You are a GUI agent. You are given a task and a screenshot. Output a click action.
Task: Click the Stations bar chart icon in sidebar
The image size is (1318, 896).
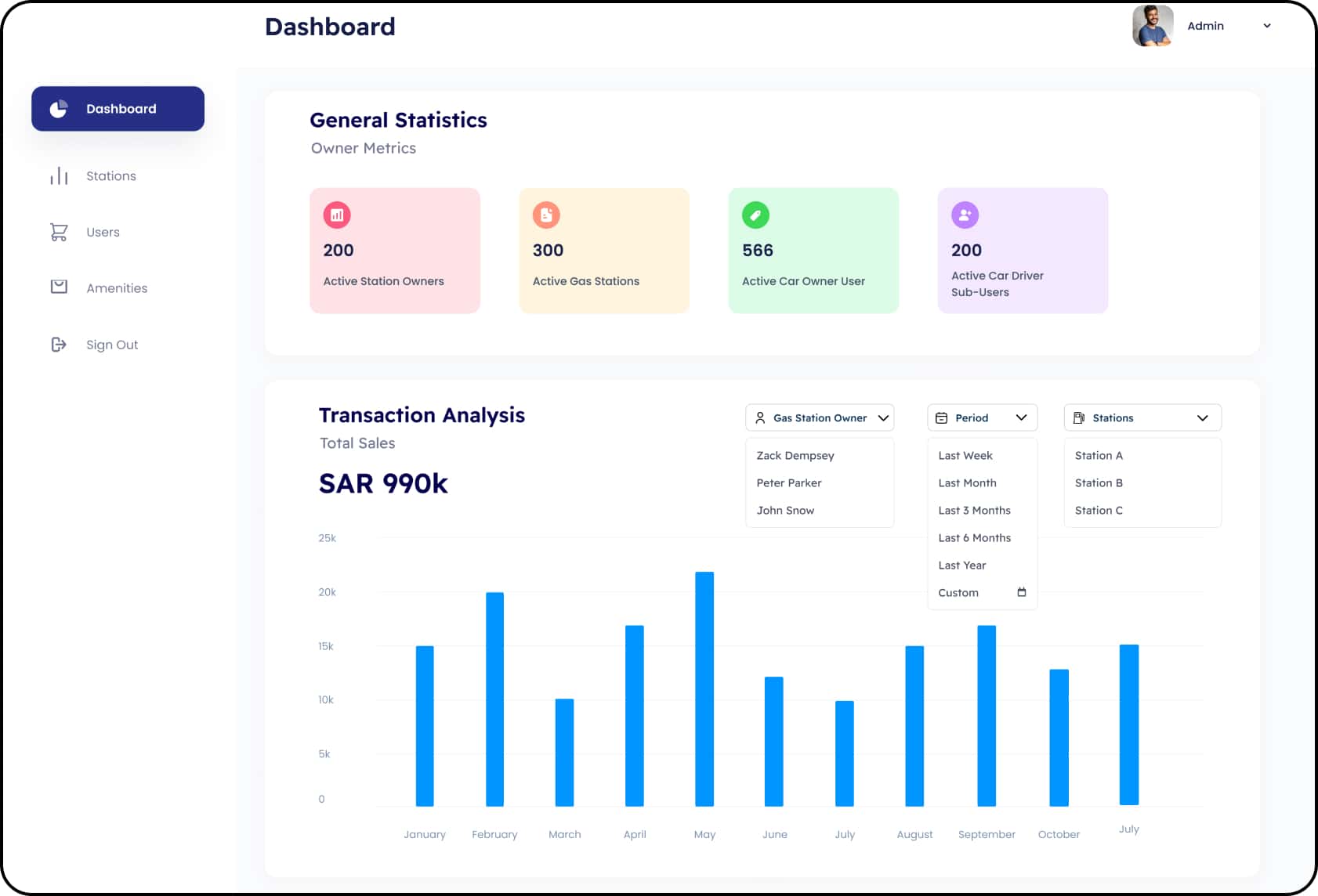click(x=59, y=176)
